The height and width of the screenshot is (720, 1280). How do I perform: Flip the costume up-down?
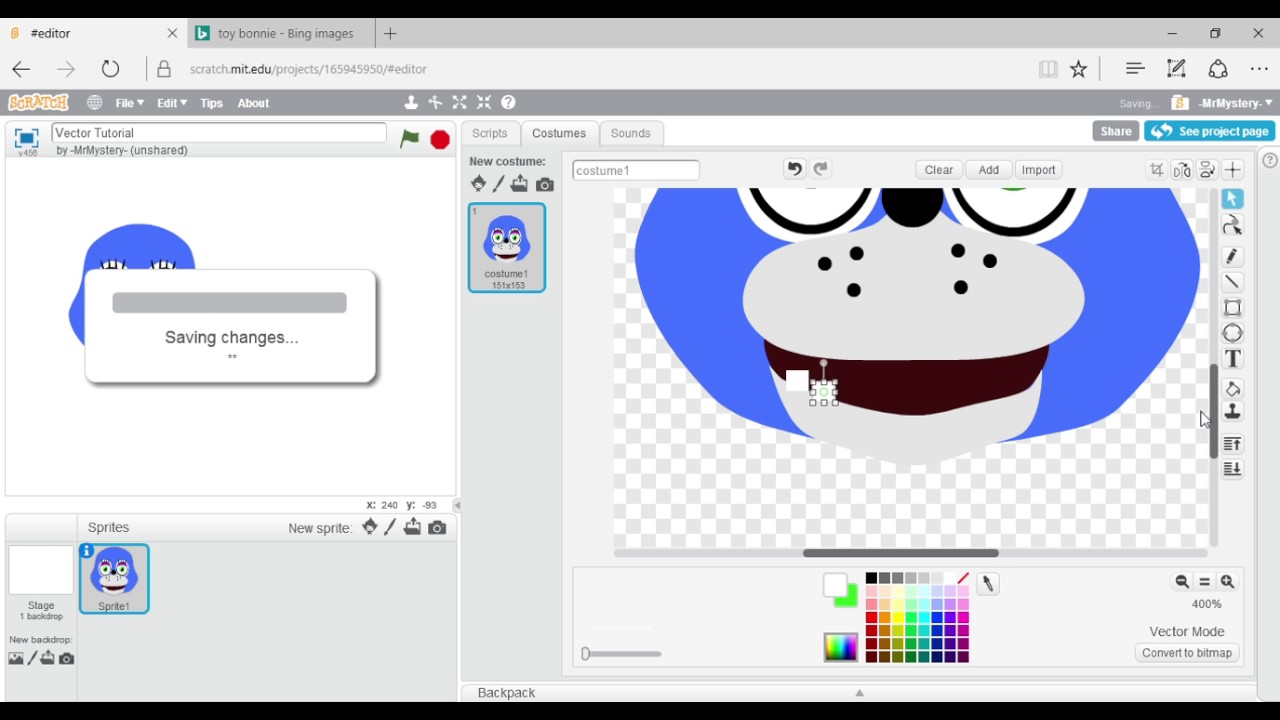tap(1207, 170)
